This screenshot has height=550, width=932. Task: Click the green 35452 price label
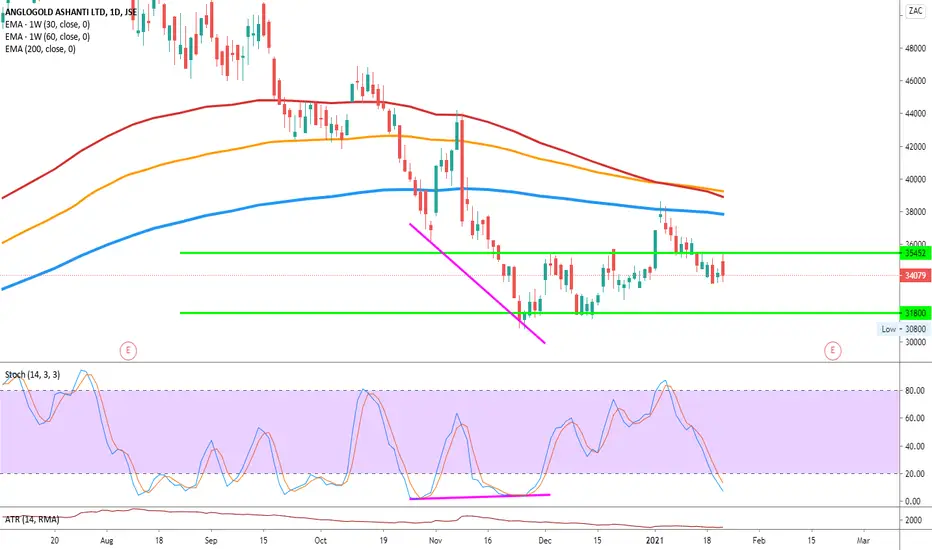(x=915, y=253)
